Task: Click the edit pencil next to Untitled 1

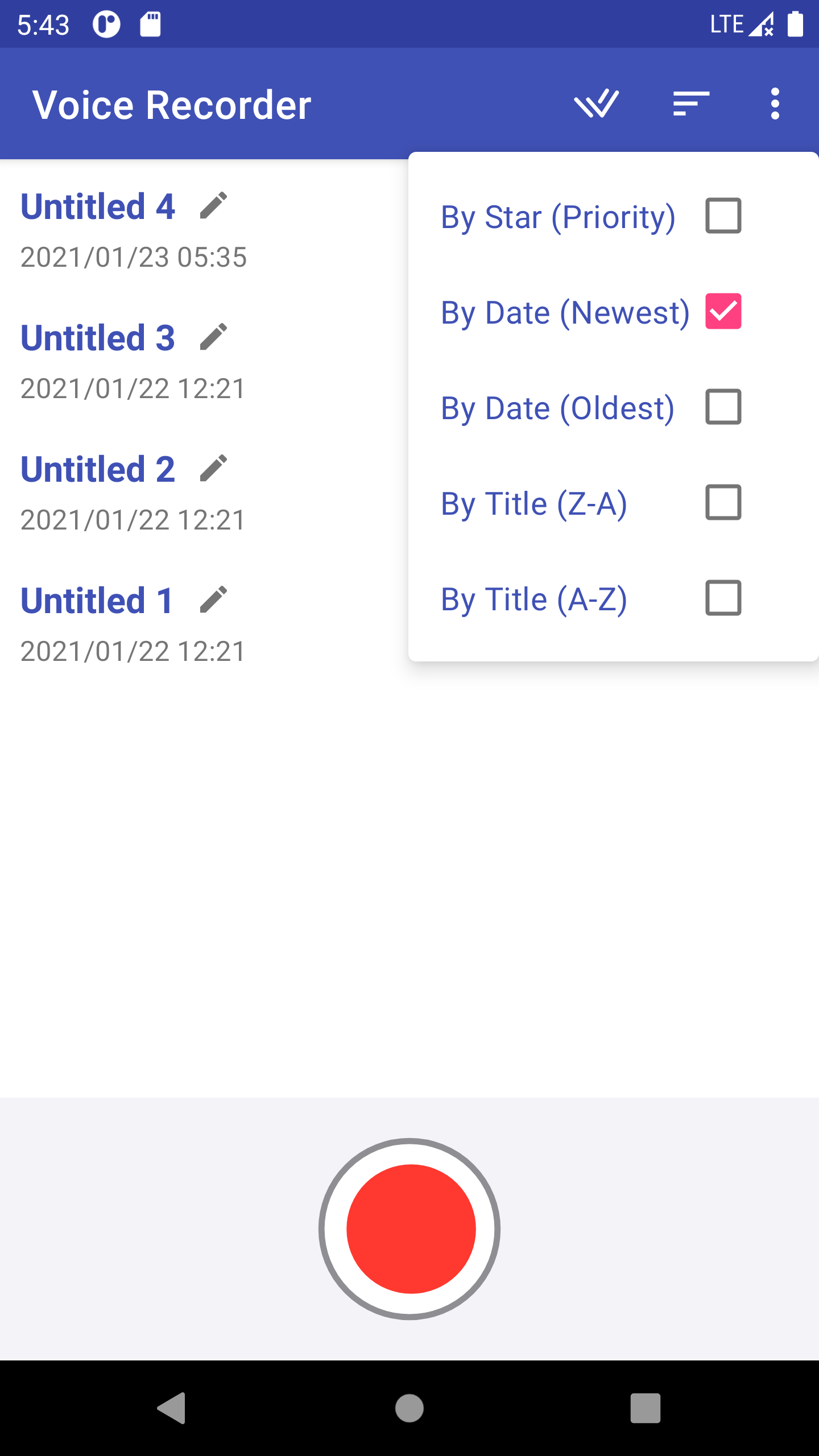Action: click(214, 599)
